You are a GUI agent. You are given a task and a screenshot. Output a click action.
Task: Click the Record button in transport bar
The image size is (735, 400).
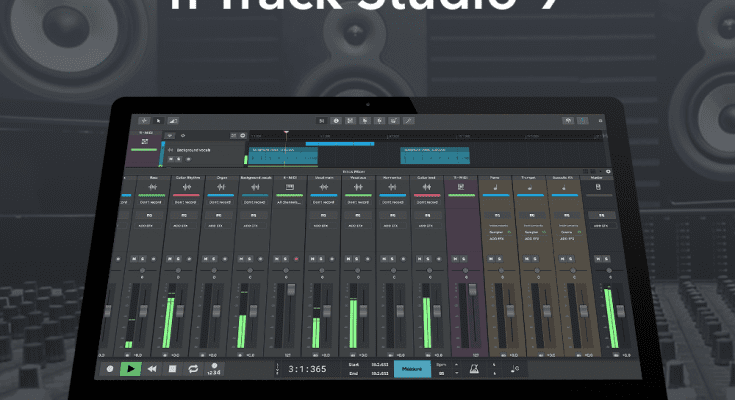(111, 368)
